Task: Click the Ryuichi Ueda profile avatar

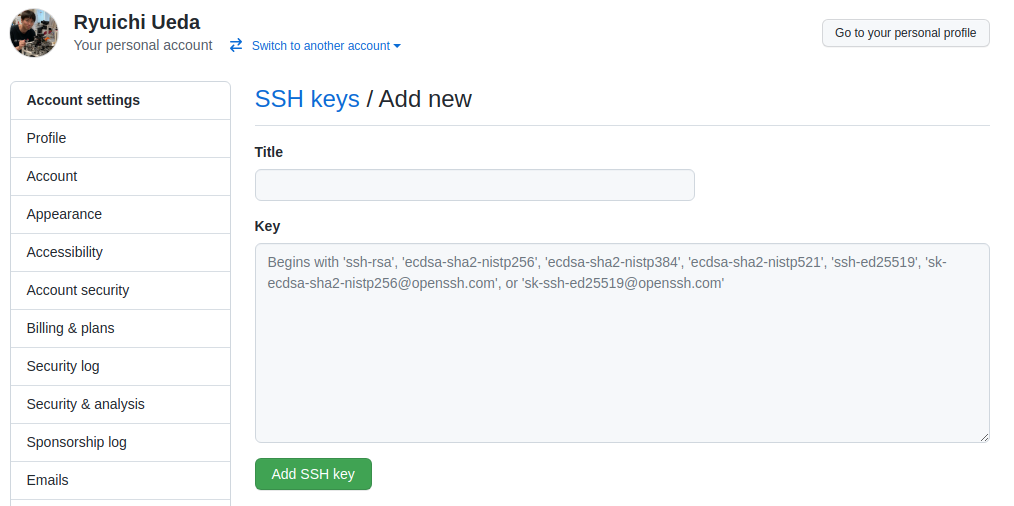Action: point(34,33)
